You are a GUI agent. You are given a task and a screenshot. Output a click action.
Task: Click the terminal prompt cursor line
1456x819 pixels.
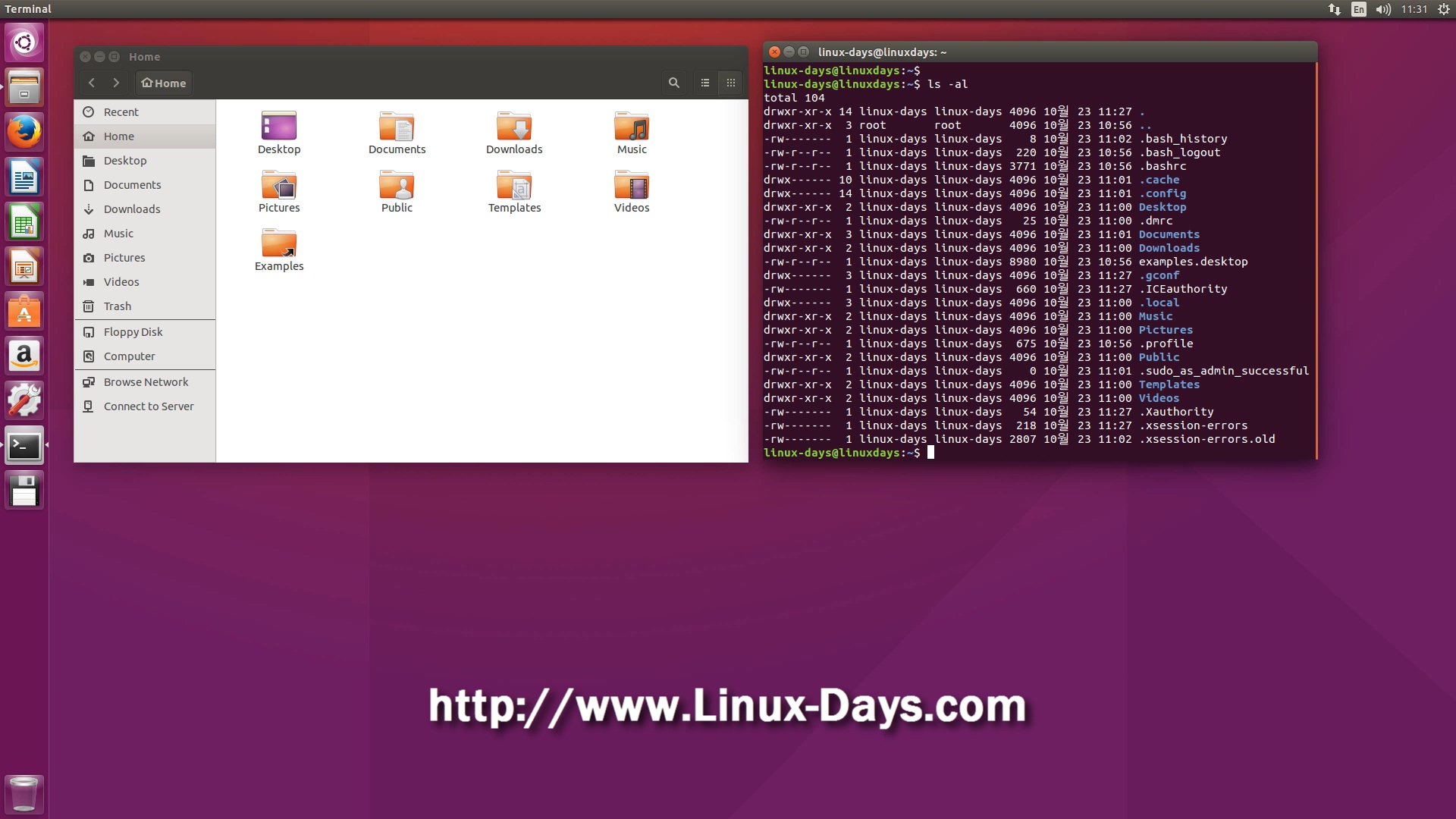849,453
